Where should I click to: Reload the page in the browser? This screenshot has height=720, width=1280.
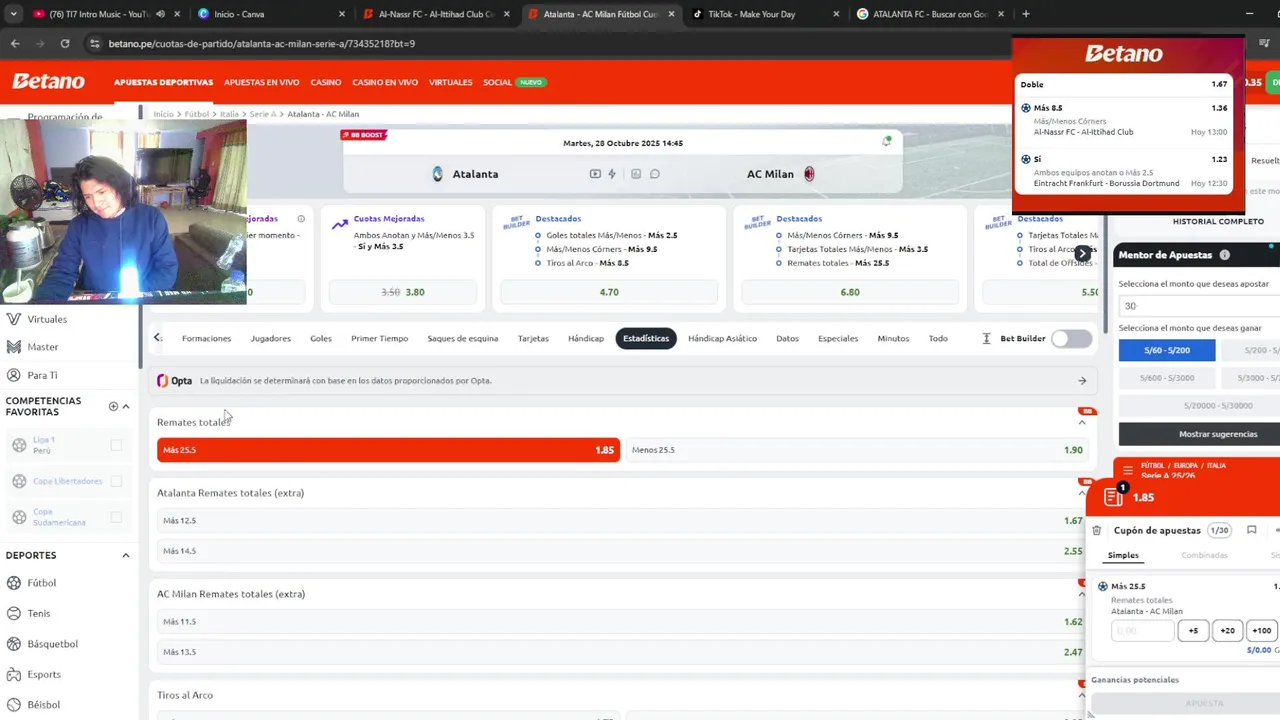65,44
